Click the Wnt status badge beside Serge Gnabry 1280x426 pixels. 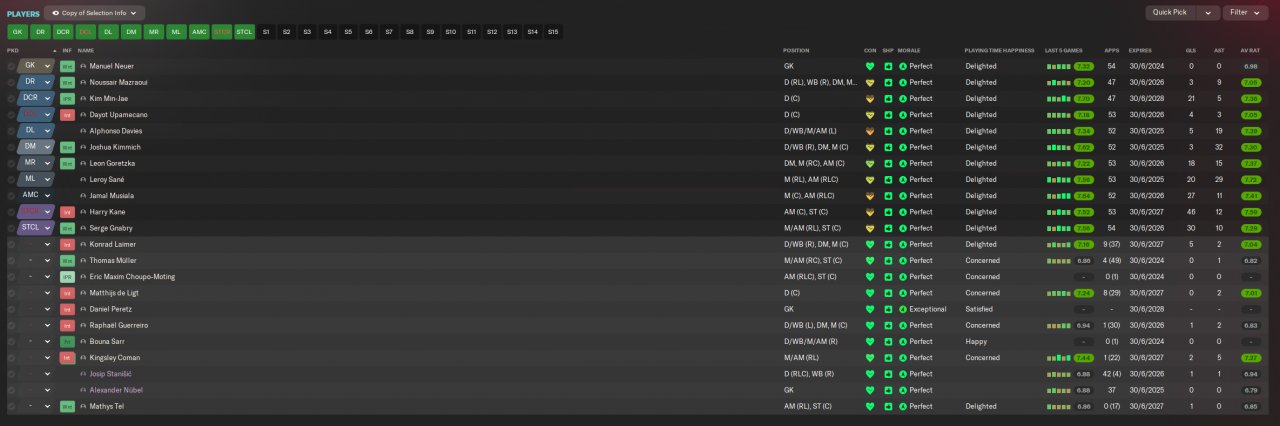tap(67, 228)
